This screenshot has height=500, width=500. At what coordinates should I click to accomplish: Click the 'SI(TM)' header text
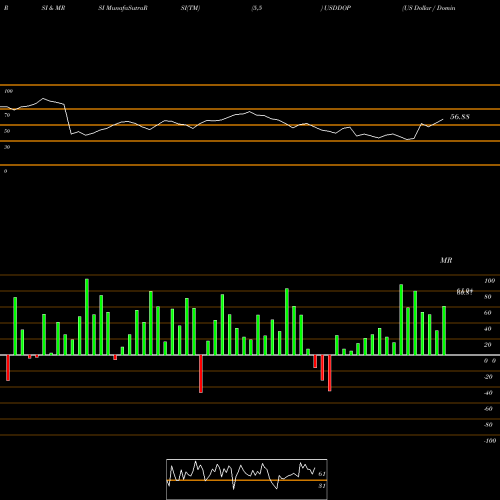[190, 8]
